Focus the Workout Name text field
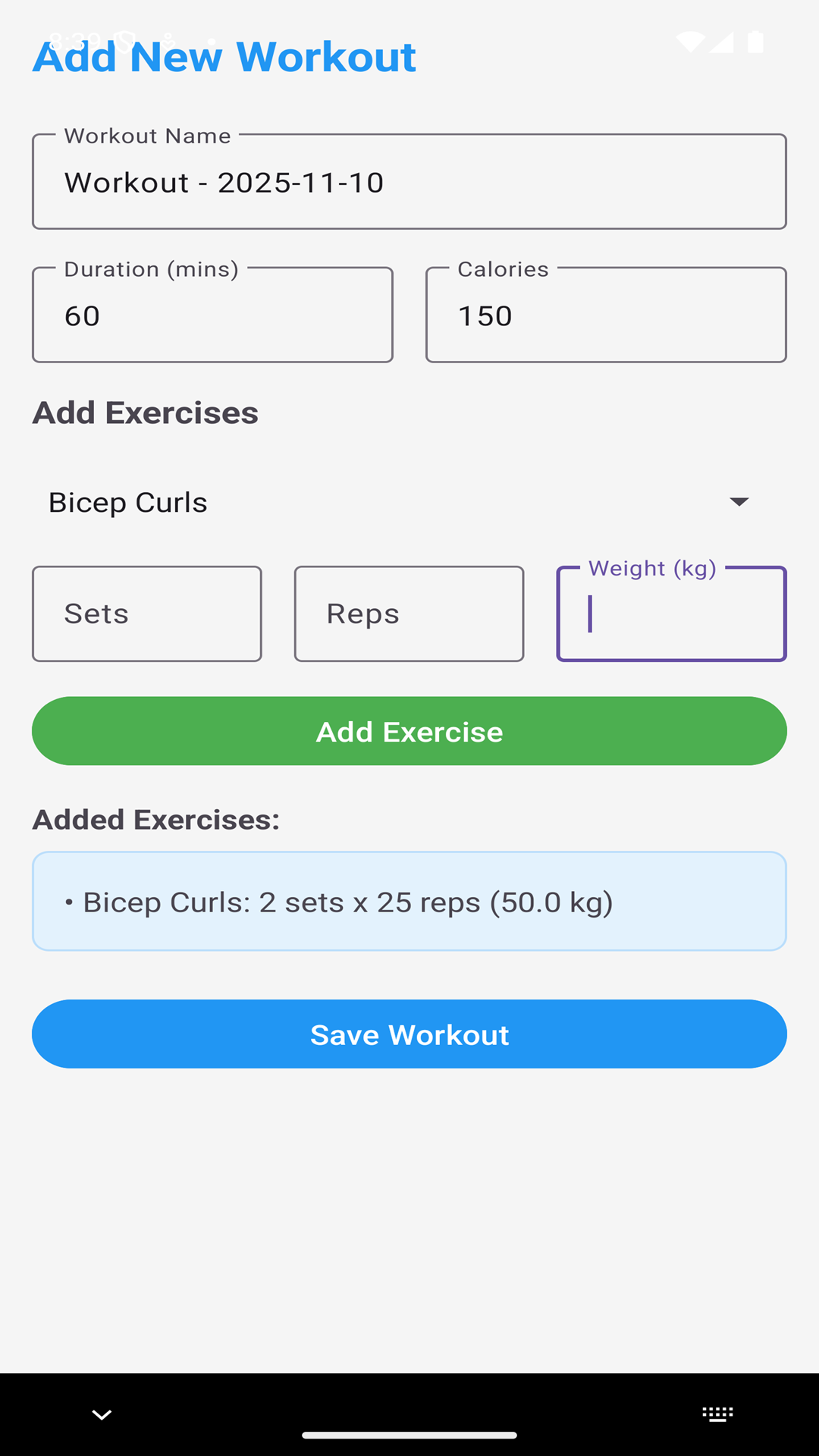The width and height of the screenshot is (819, 1456). (409, 182)
